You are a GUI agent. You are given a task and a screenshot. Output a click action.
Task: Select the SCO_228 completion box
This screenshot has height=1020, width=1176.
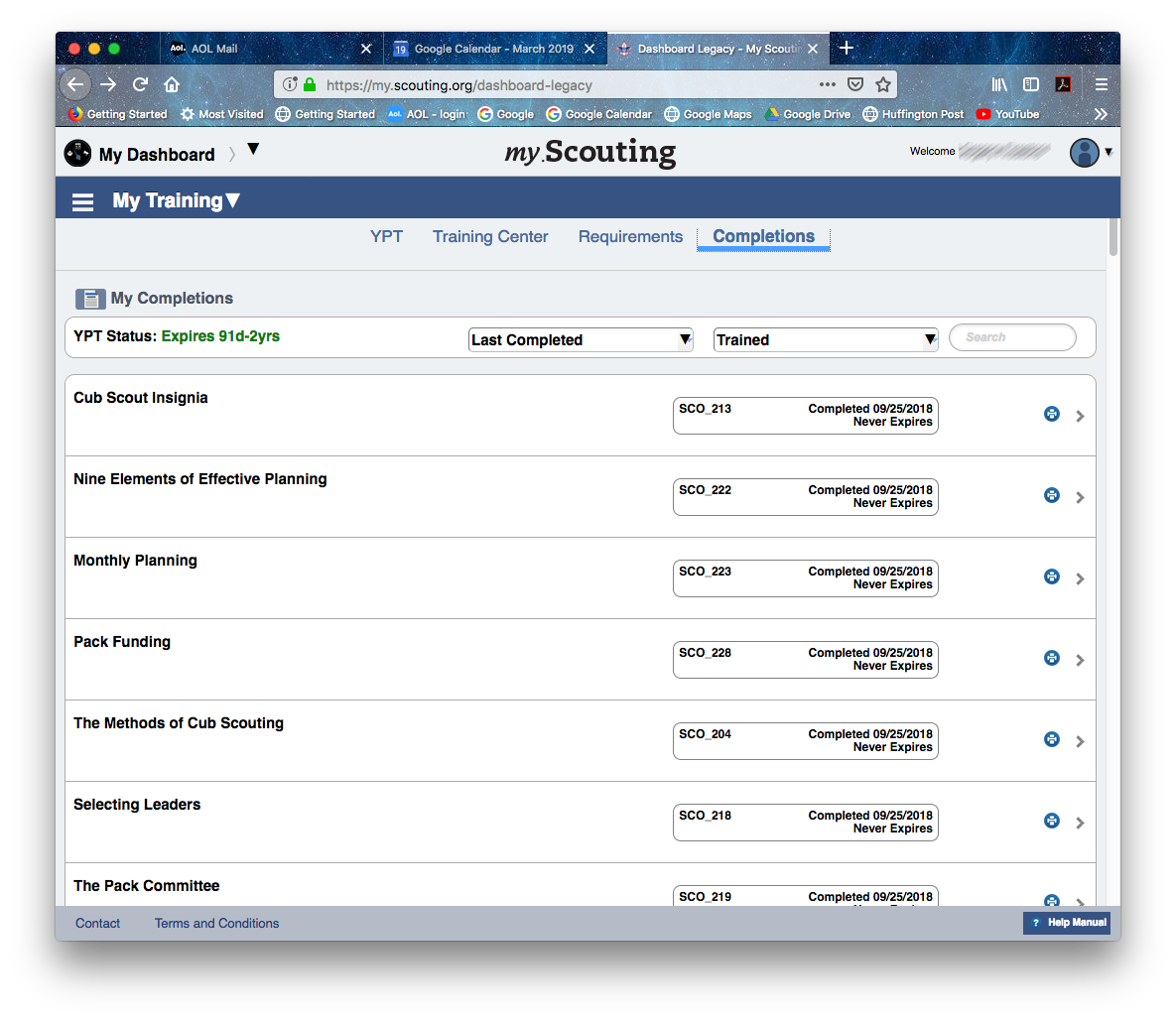[806, 660]
